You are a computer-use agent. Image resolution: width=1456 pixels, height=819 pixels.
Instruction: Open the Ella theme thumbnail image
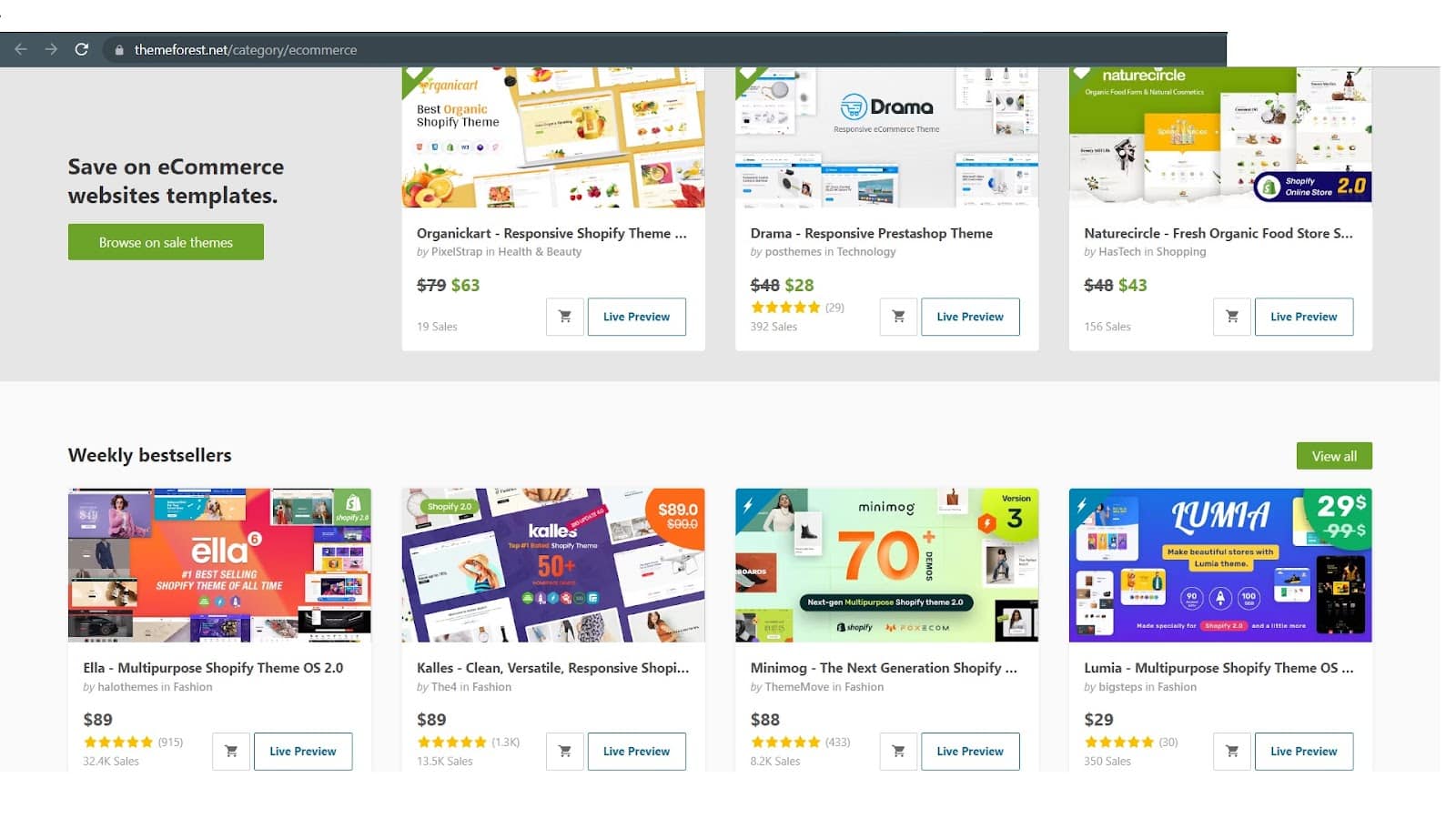click(x=219, y=565)
